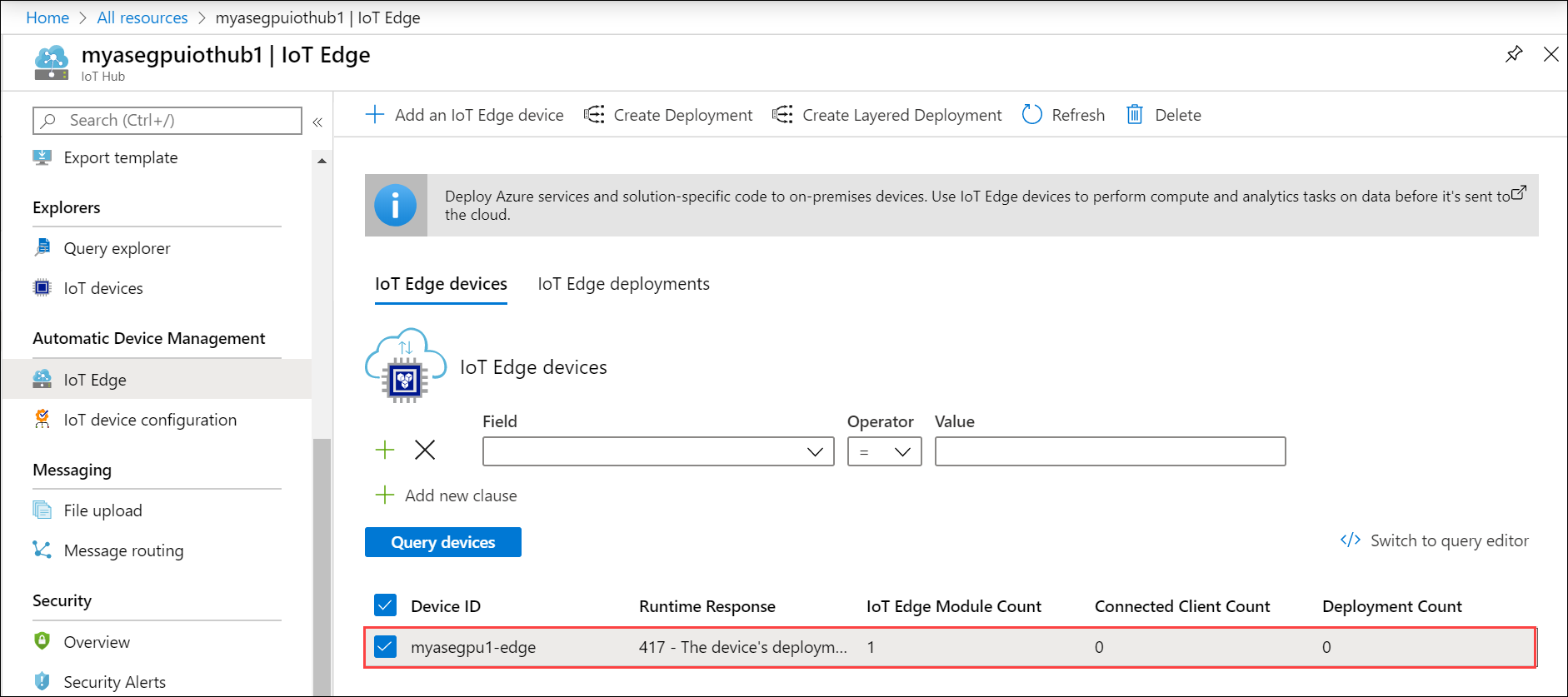Click the 417 runtime response cell
The height and width of the screenshot is (697, 1568).
(742, 647)
